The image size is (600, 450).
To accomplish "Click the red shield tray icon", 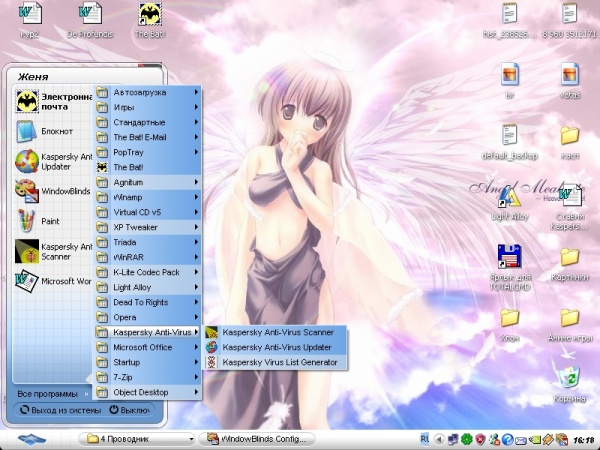I will click(480, 439).
